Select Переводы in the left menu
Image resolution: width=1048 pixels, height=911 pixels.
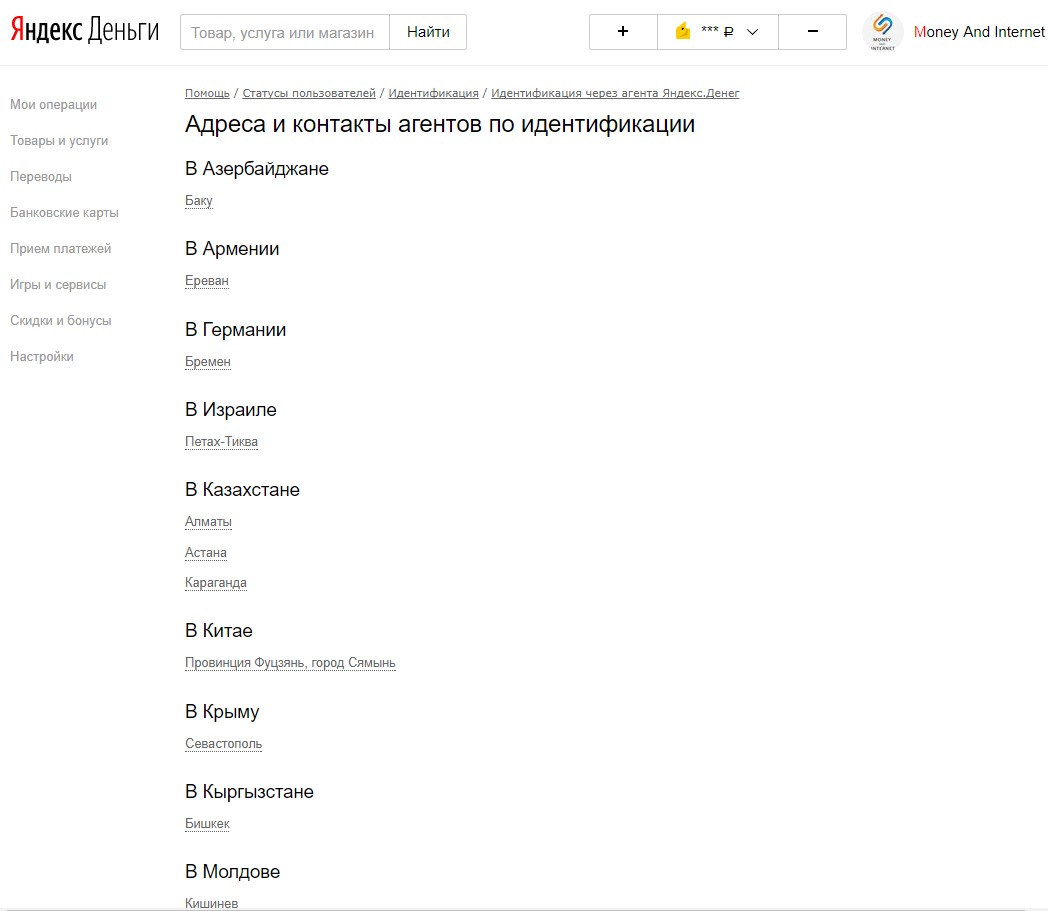pyautogui.click(x=41, y=177)
